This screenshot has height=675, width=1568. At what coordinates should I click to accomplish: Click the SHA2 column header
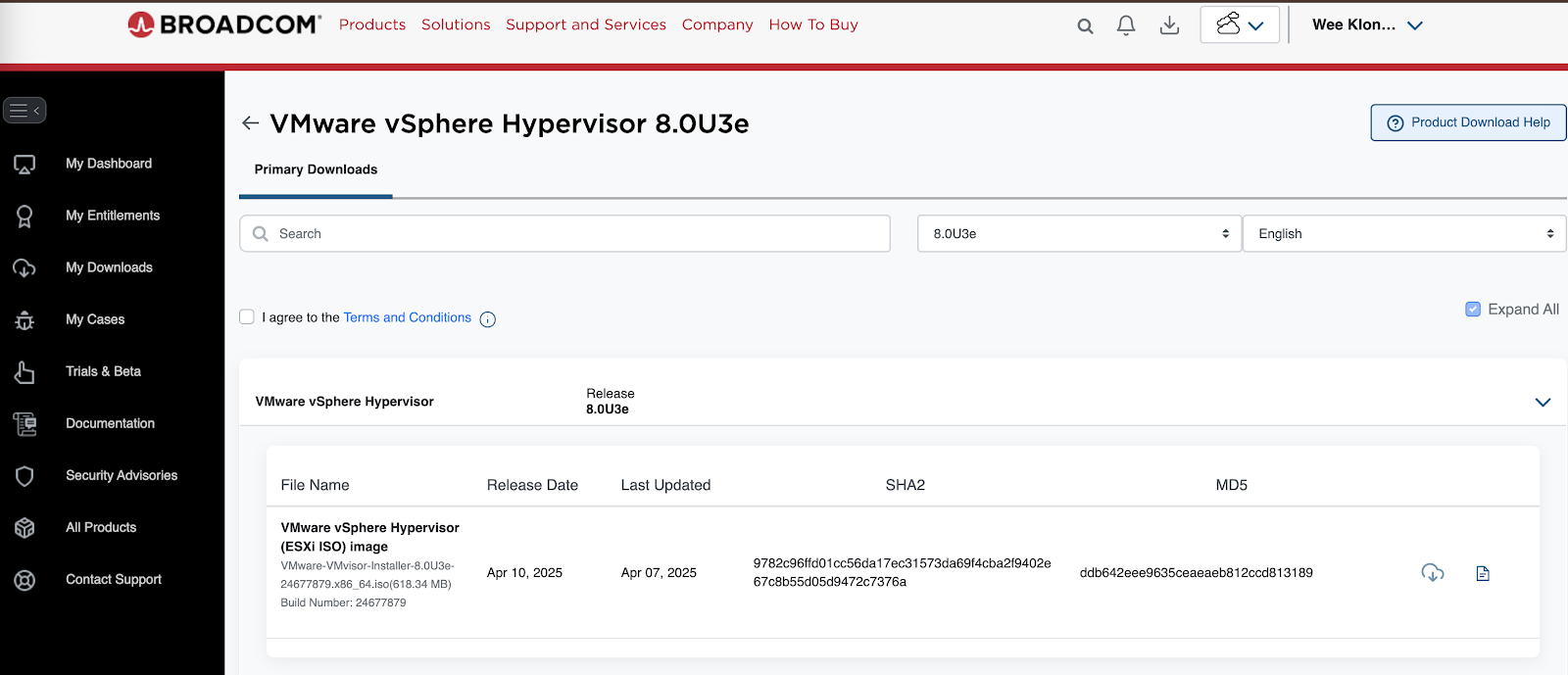906,485
